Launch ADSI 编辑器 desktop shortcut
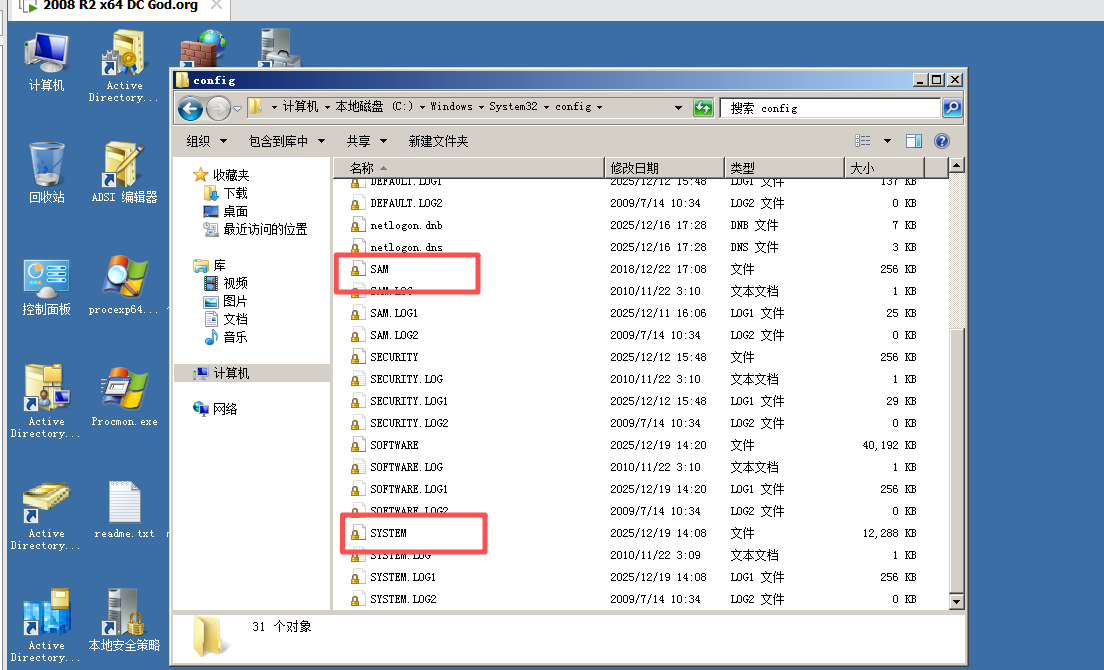Screen dimensions: 1104x670 click(x=124, y=172)
